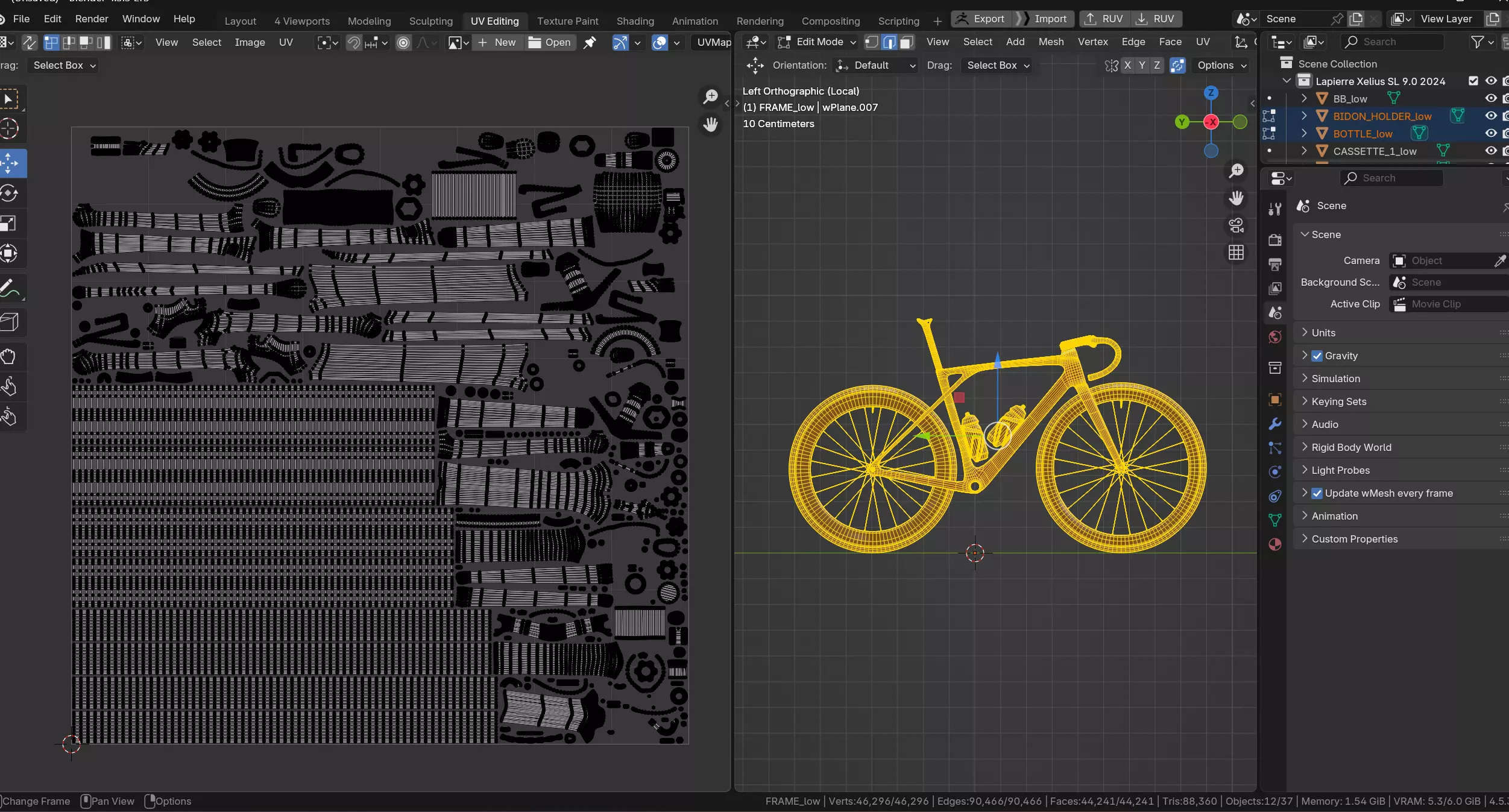1509x812 pixels.
Task: Toggle camera view in 3D viewport
Action: 1236,225
